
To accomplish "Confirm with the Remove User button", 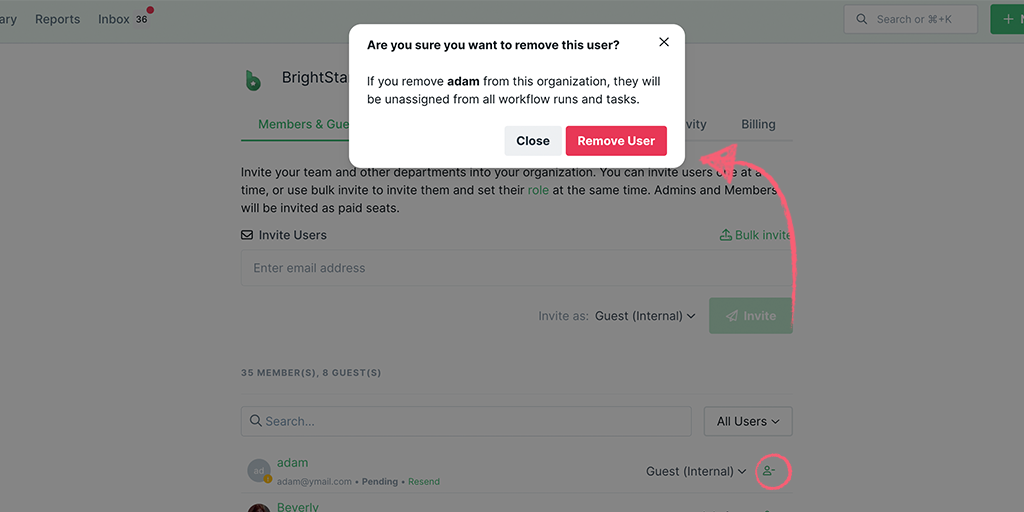I will (x=616, y=141).
